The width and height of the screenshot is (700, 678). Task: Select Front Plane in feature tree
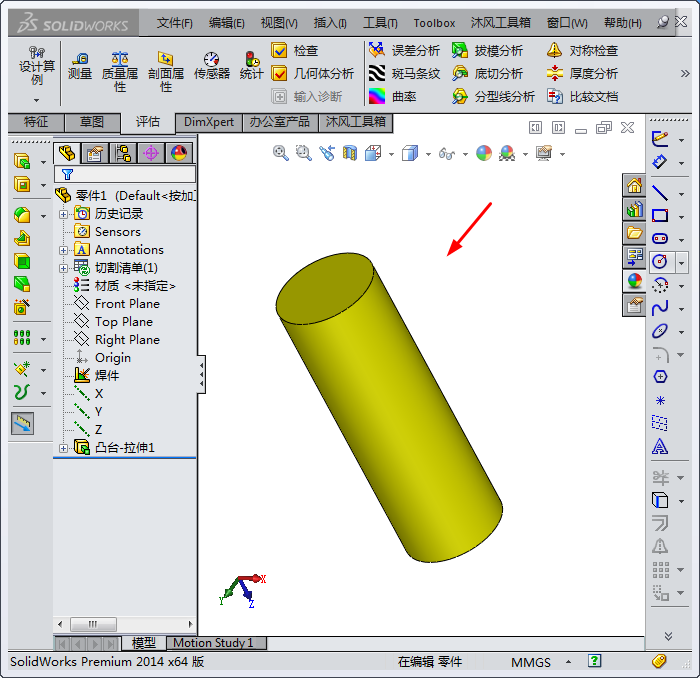[126, 304]
